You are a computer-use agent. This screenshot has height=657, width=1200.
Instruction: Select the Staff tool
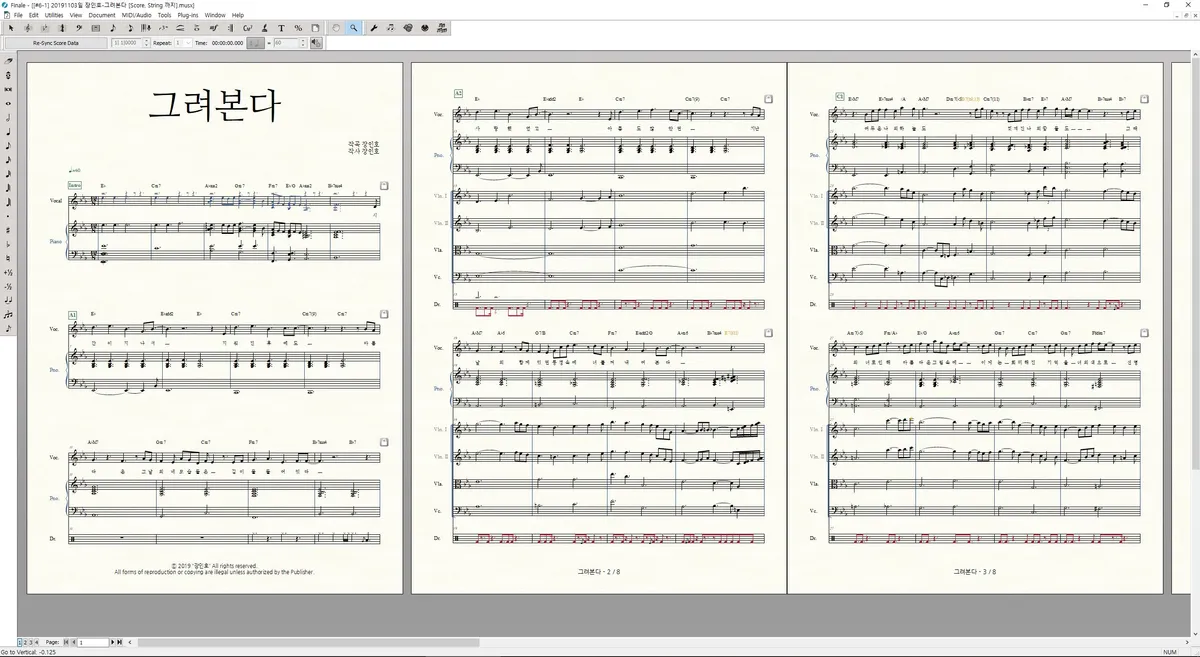tap(27, 28)
